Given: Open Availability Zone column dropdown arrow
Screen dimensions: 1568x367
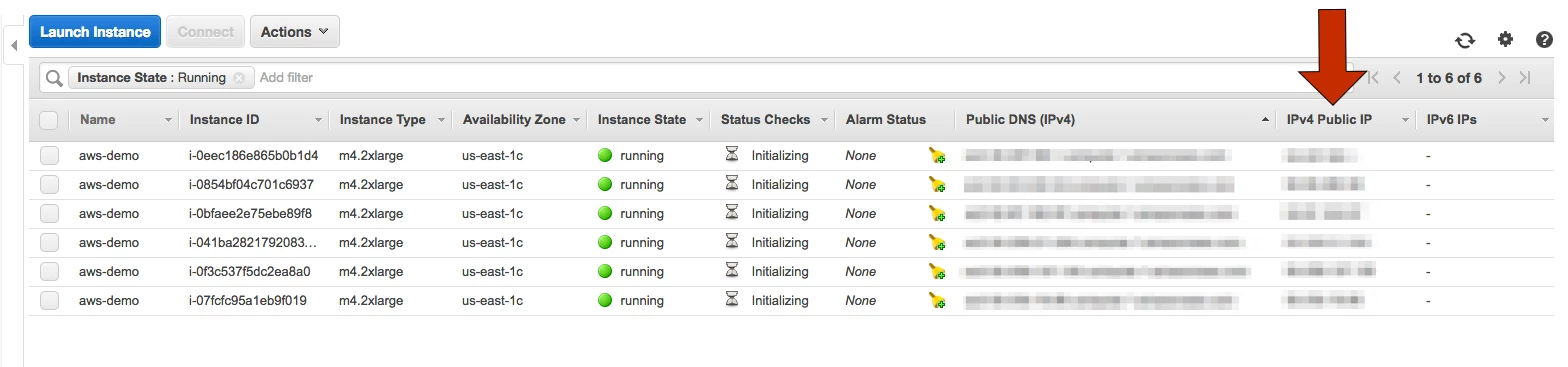Looking at the screenshot, I should pyautogui.click(x=576, y=120).
